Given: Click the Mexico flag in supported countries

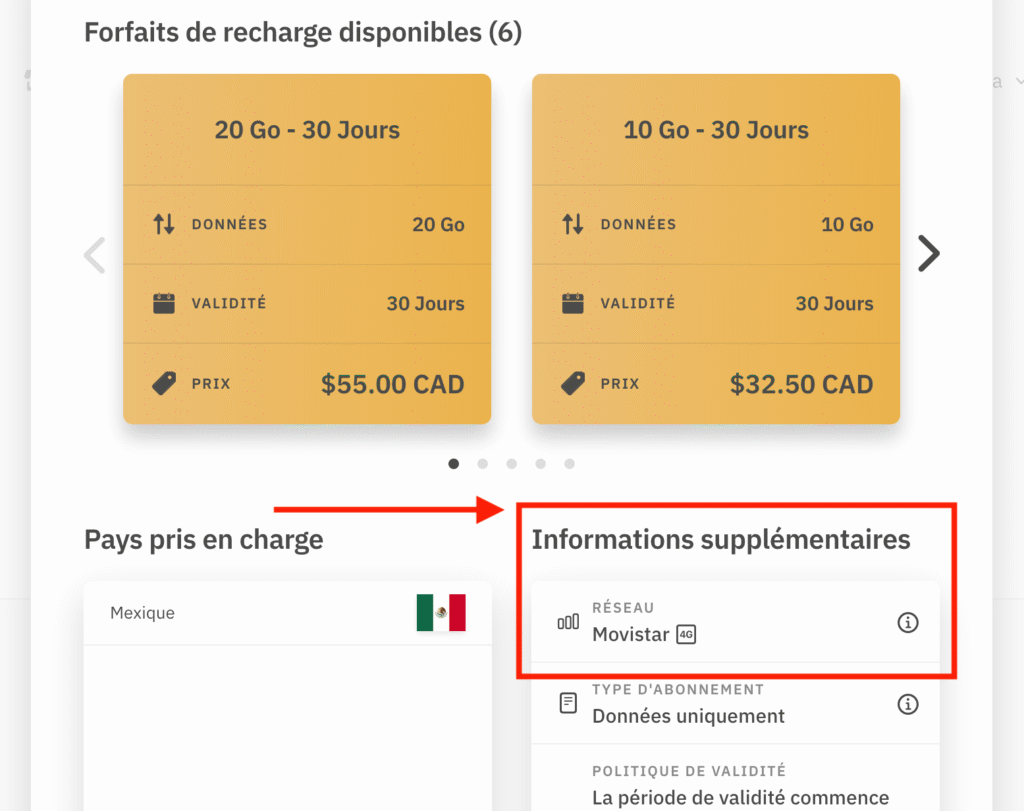Looking at the screenshot, I should pos(442,612).
